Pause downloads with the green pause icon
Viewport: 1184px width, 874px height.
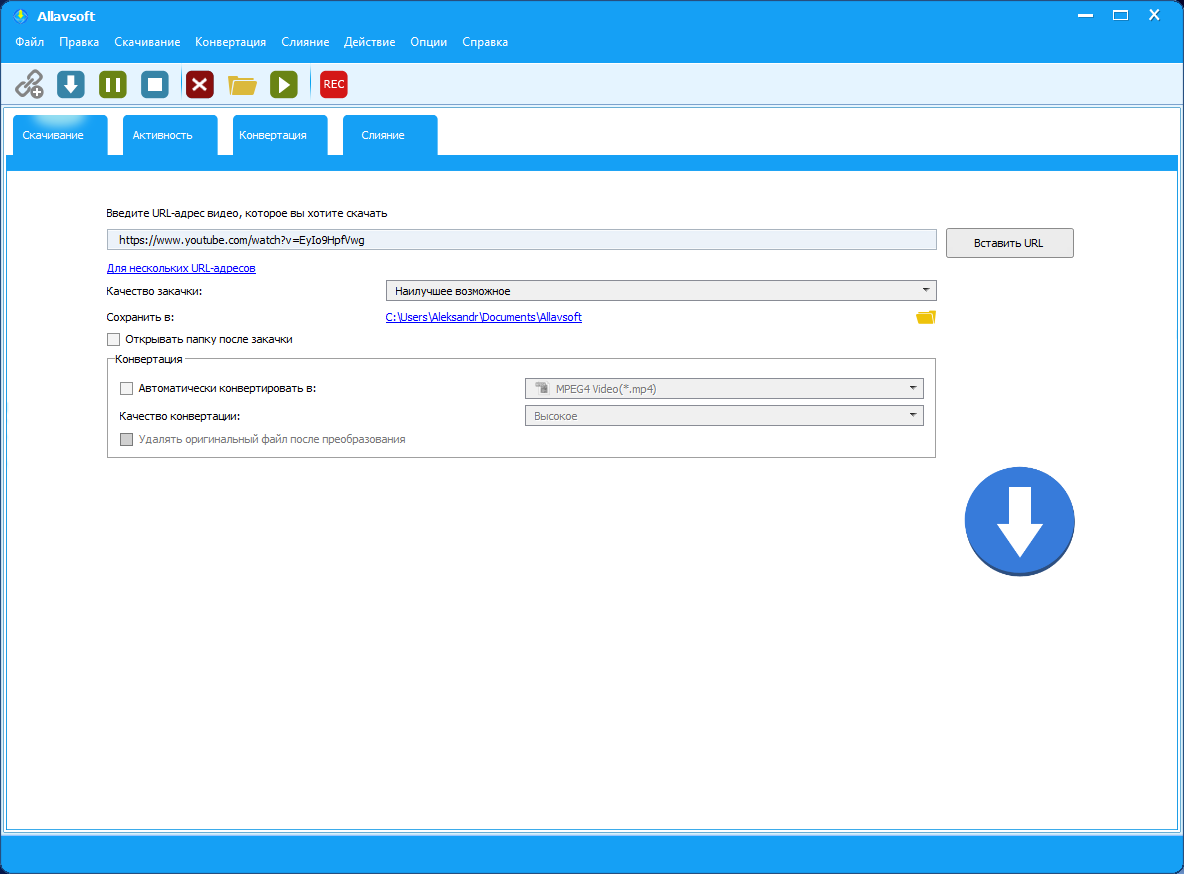[x=113, y=84]
